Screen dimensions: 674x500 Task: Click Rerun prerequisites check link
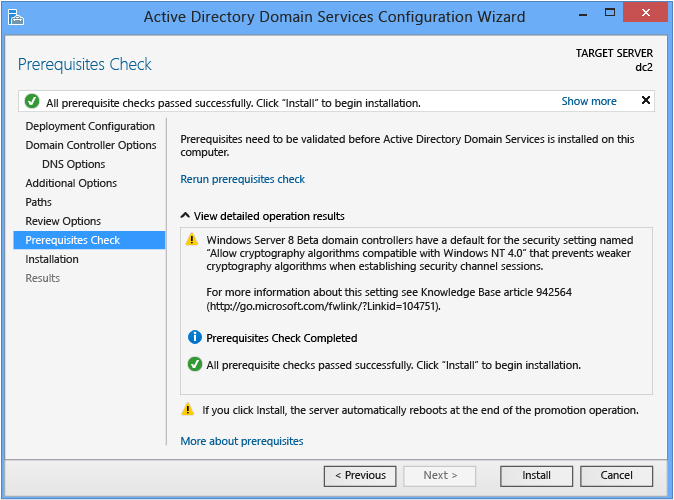tap(242, 179)
